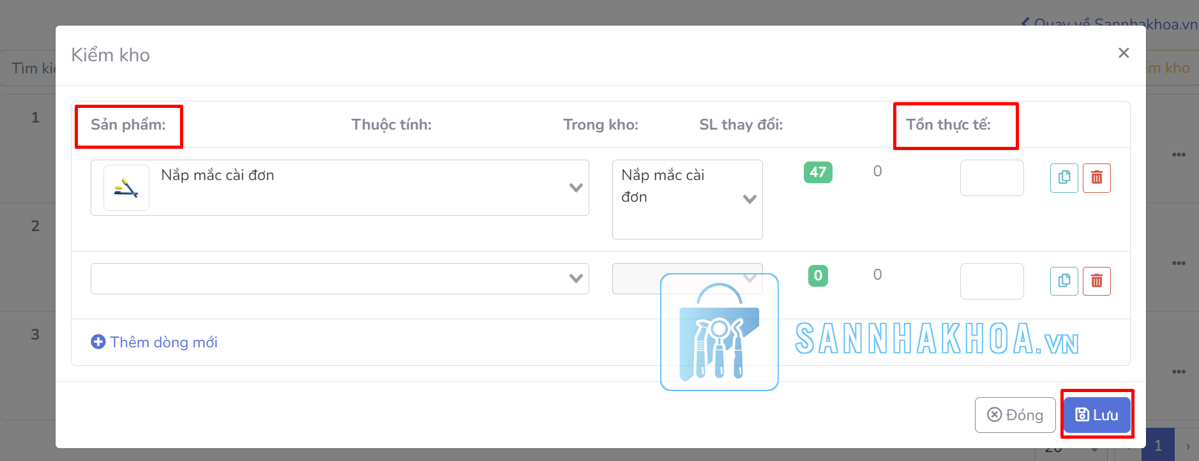Expand the attribute dropdown in first row

pos(749,199)
